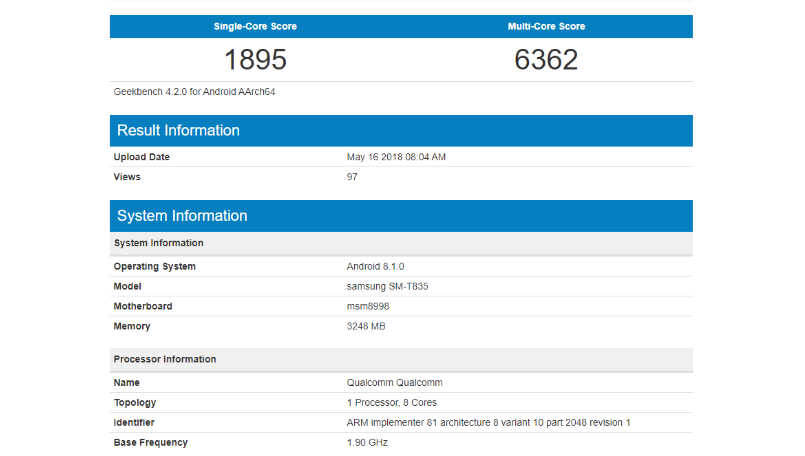Click the Memory label

(132, 326)
